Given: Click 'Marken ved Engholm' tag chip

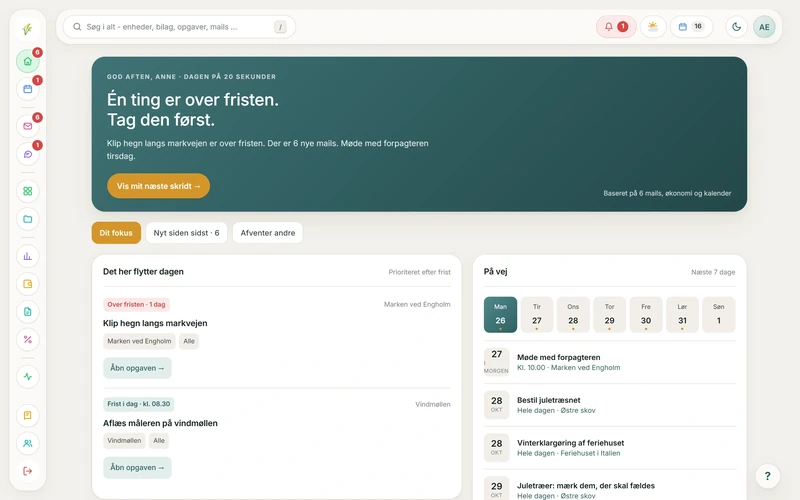Looking at the screenshot, I should coord(139,341).
